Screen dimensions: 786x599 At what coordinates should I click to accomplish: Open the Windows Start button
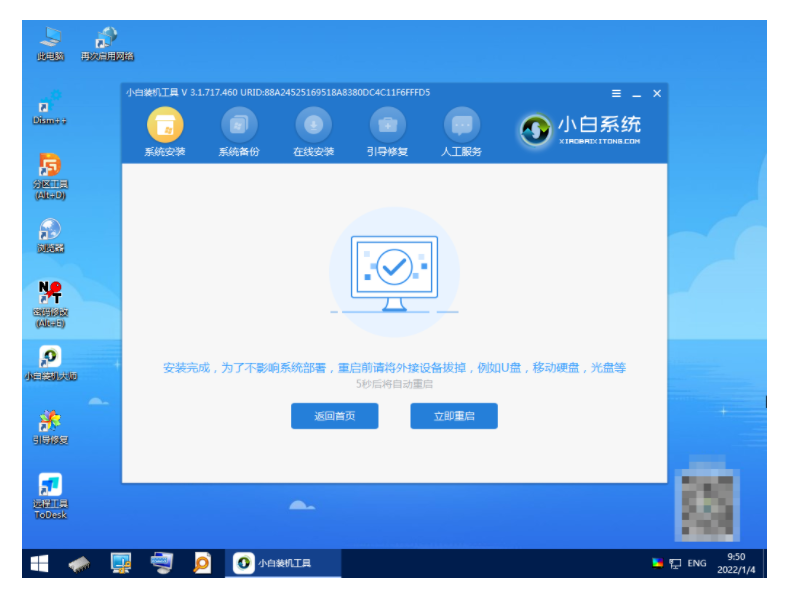[x=39, y=563]
